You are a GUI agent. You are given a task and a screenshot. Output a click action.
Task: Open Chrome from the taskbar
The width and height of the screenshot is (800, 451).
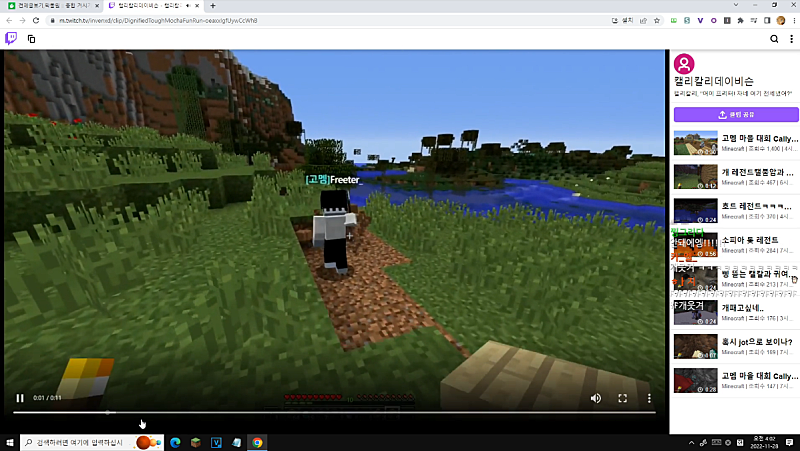[257, 442]
